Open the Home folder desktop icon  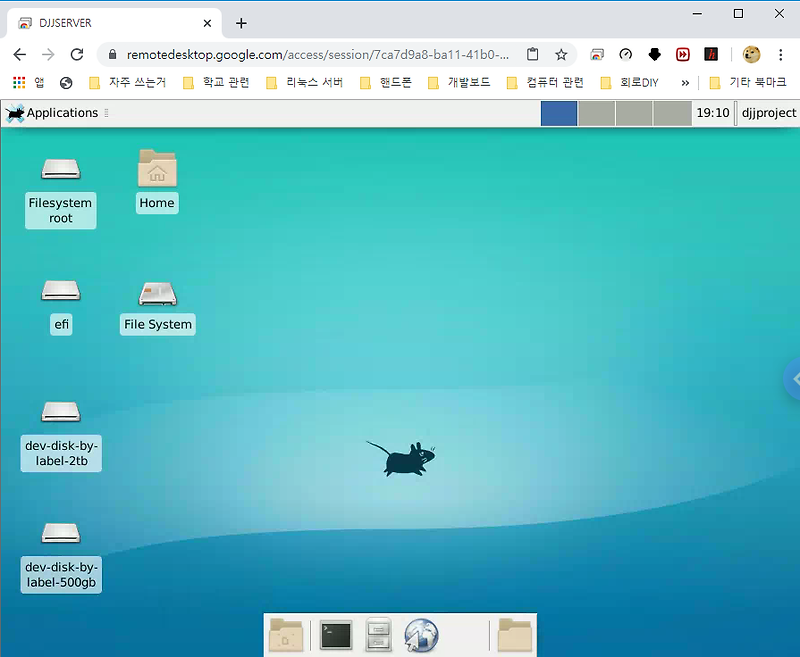coord(157,168)
